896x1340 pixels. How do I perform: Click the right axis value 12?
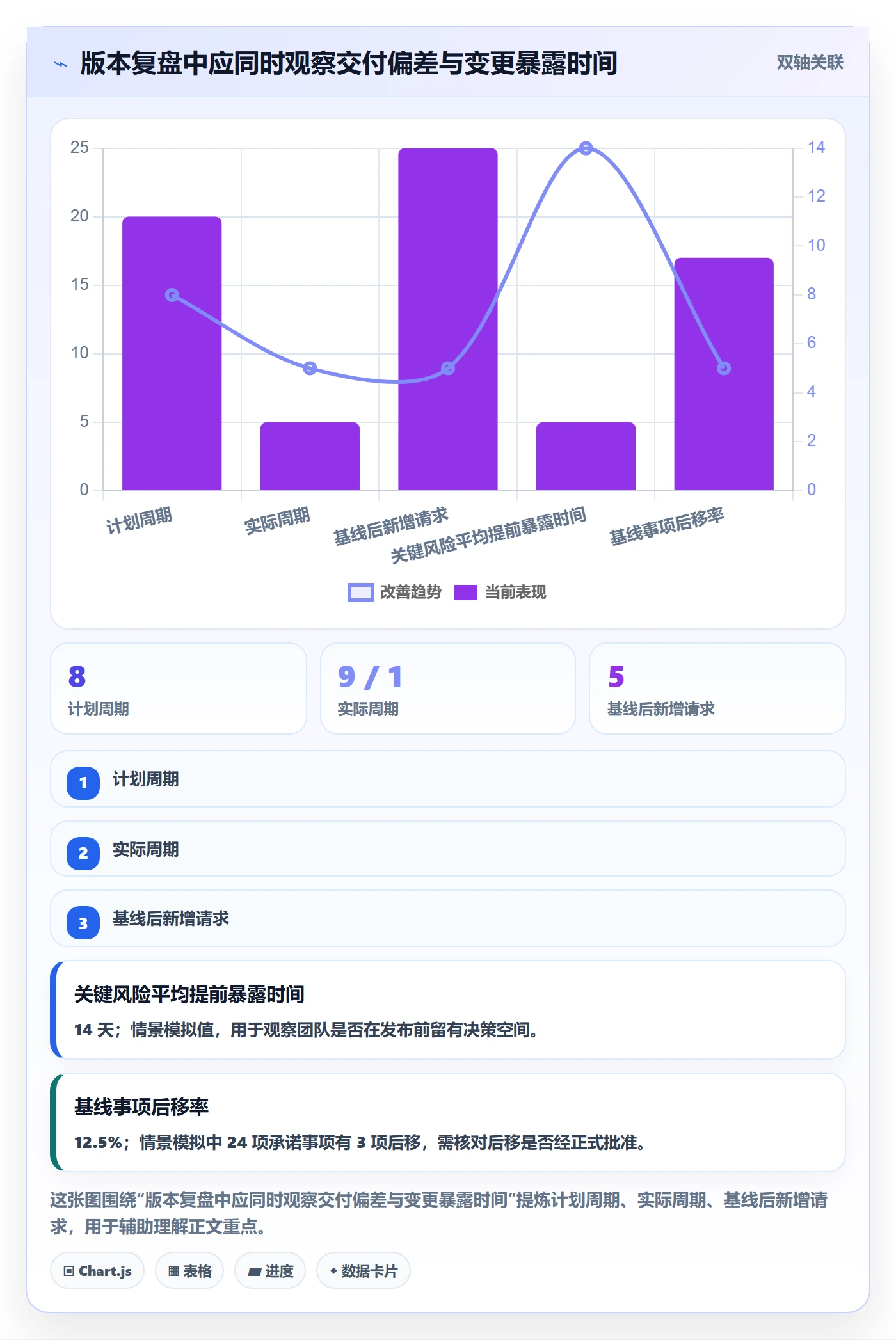tap(816, 196)
